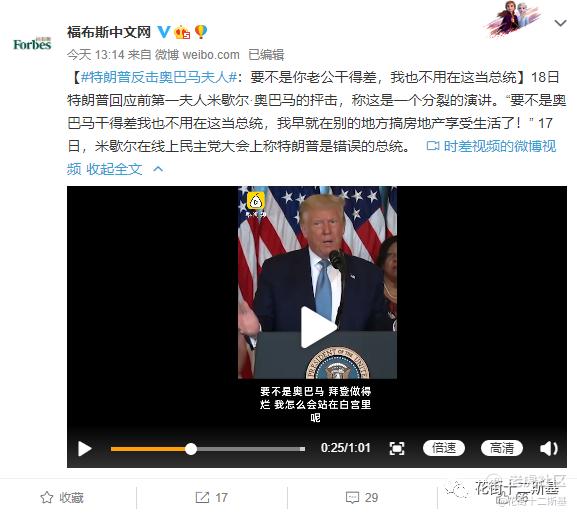Toggle 收藏 favorite star on this post
577x514 pixels.
pyautogui.click(x=62, y=497)
